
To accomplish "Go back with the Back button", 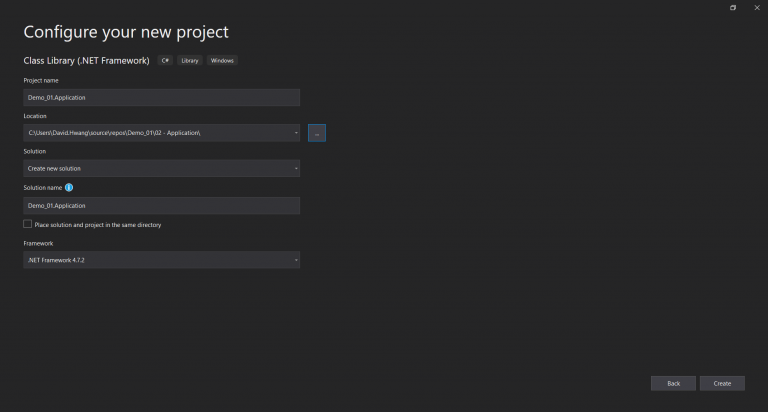I will 673,383.
